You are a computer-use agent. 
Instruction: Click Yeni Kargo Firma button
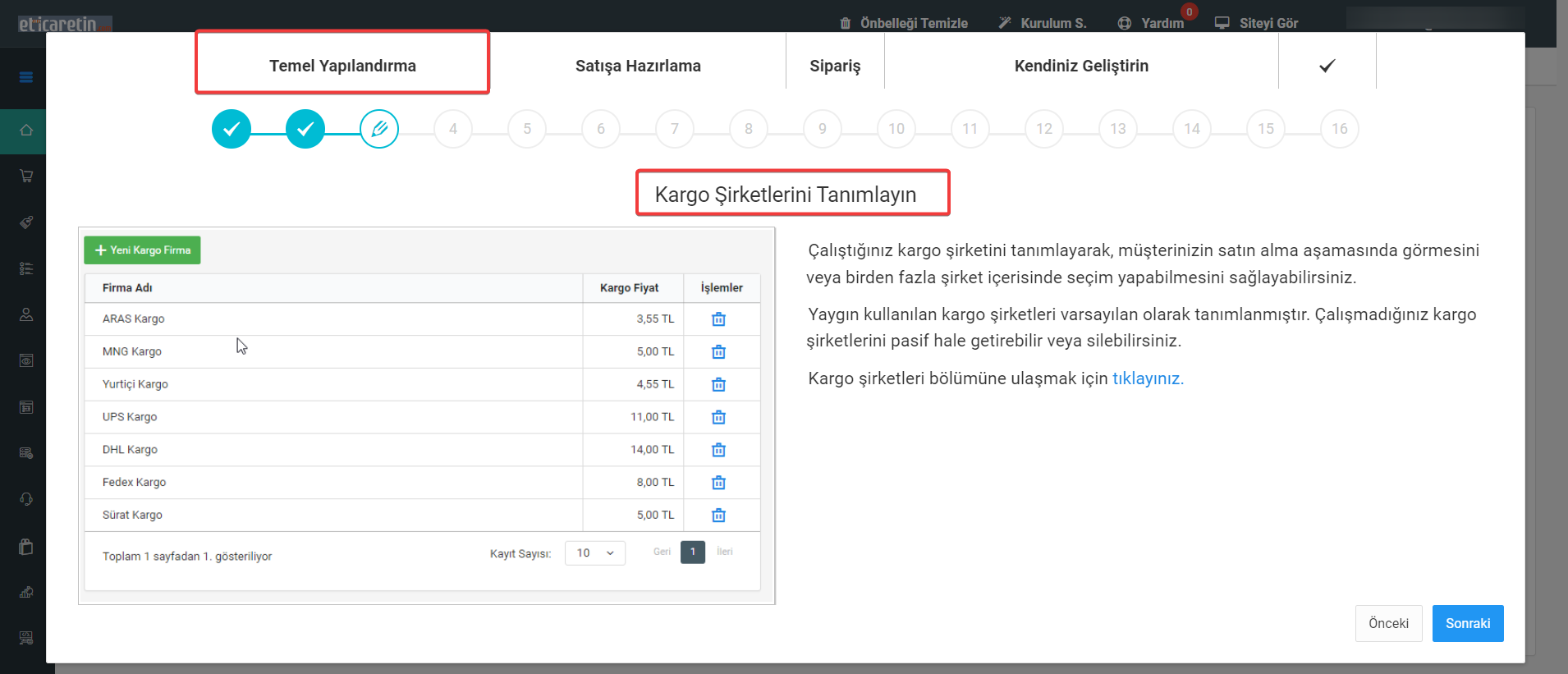pos(142,250)
